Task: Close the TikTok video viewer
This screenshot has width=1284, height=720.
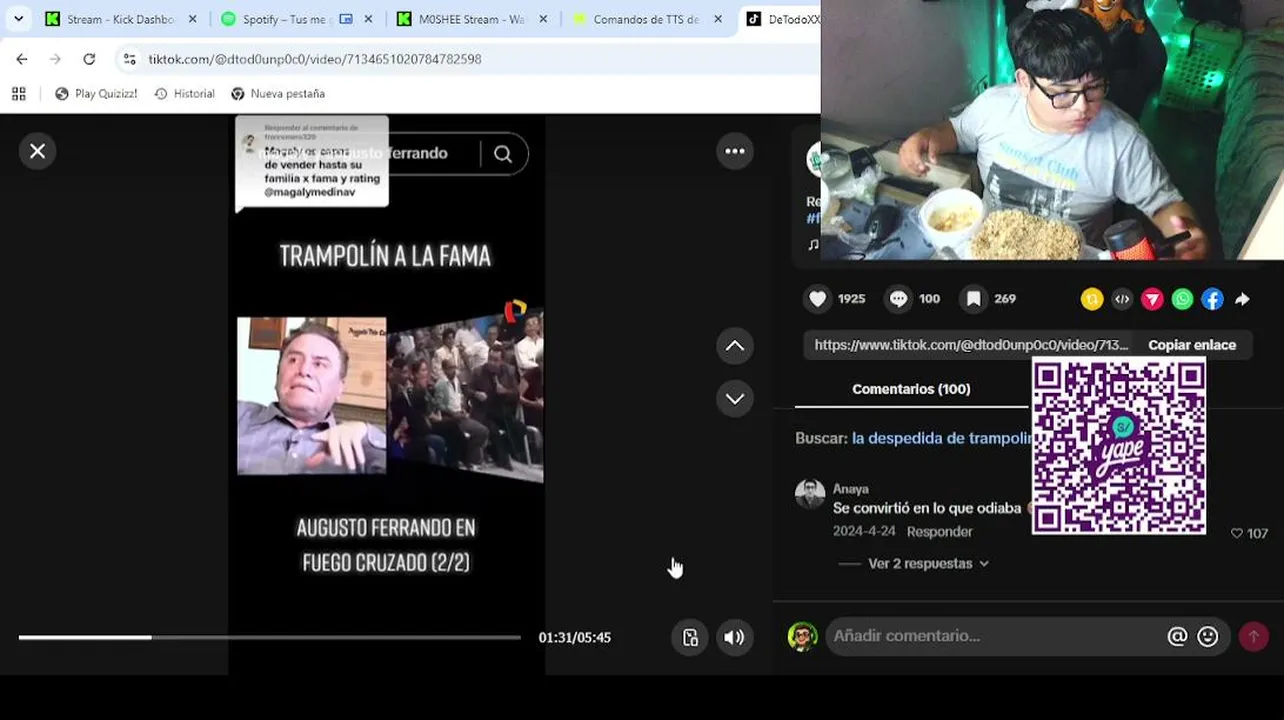Action: [x=37, y=151]
